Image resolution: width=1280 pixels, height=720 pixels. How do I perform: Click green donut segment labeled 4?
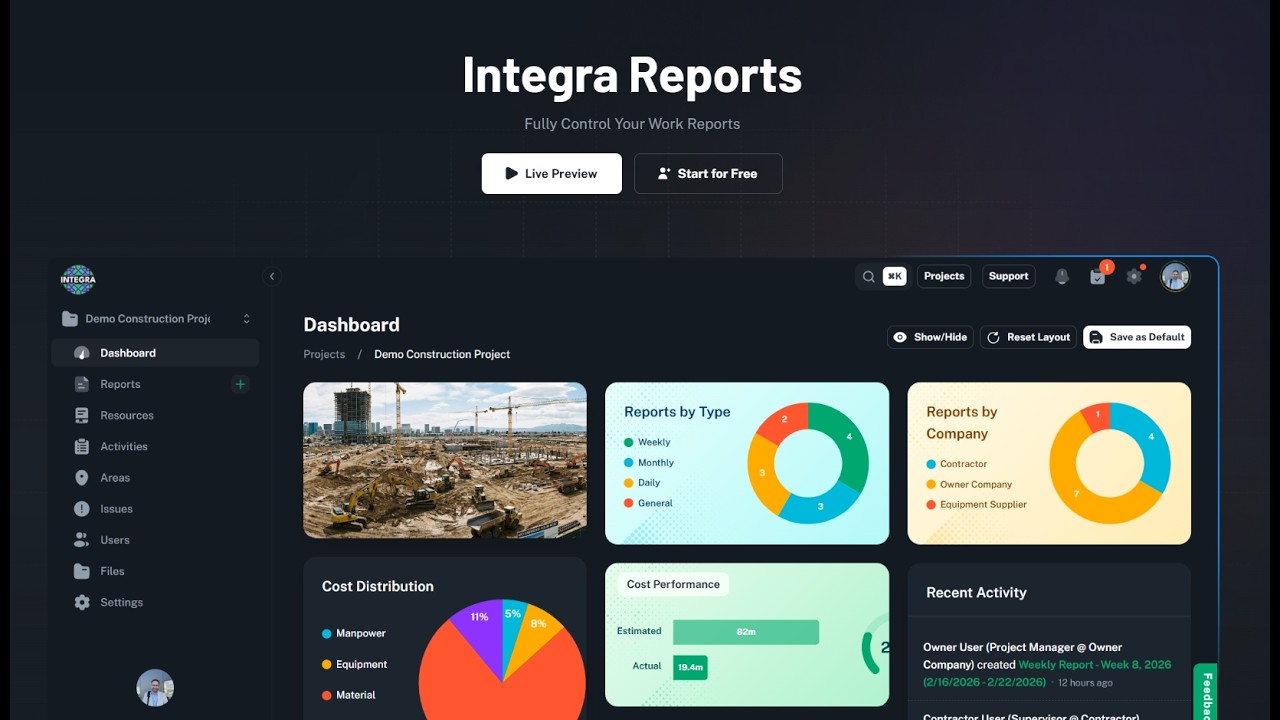click(848, 438)
